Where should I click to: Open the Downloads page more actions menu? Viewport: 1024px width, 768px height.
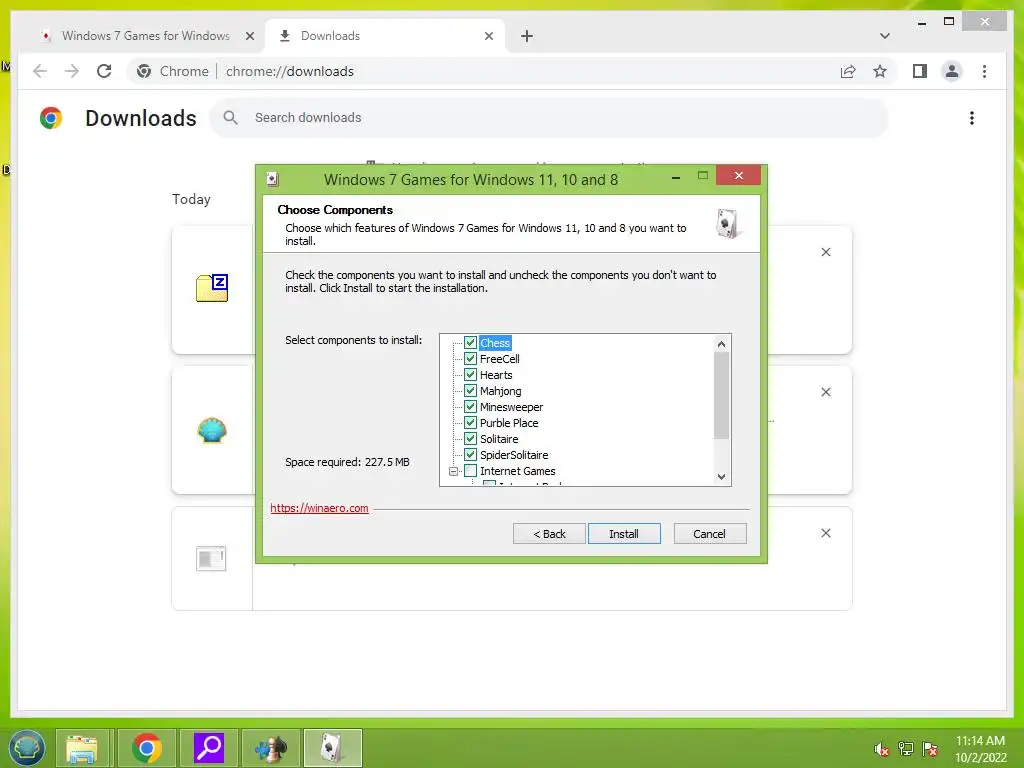[972, 118]
